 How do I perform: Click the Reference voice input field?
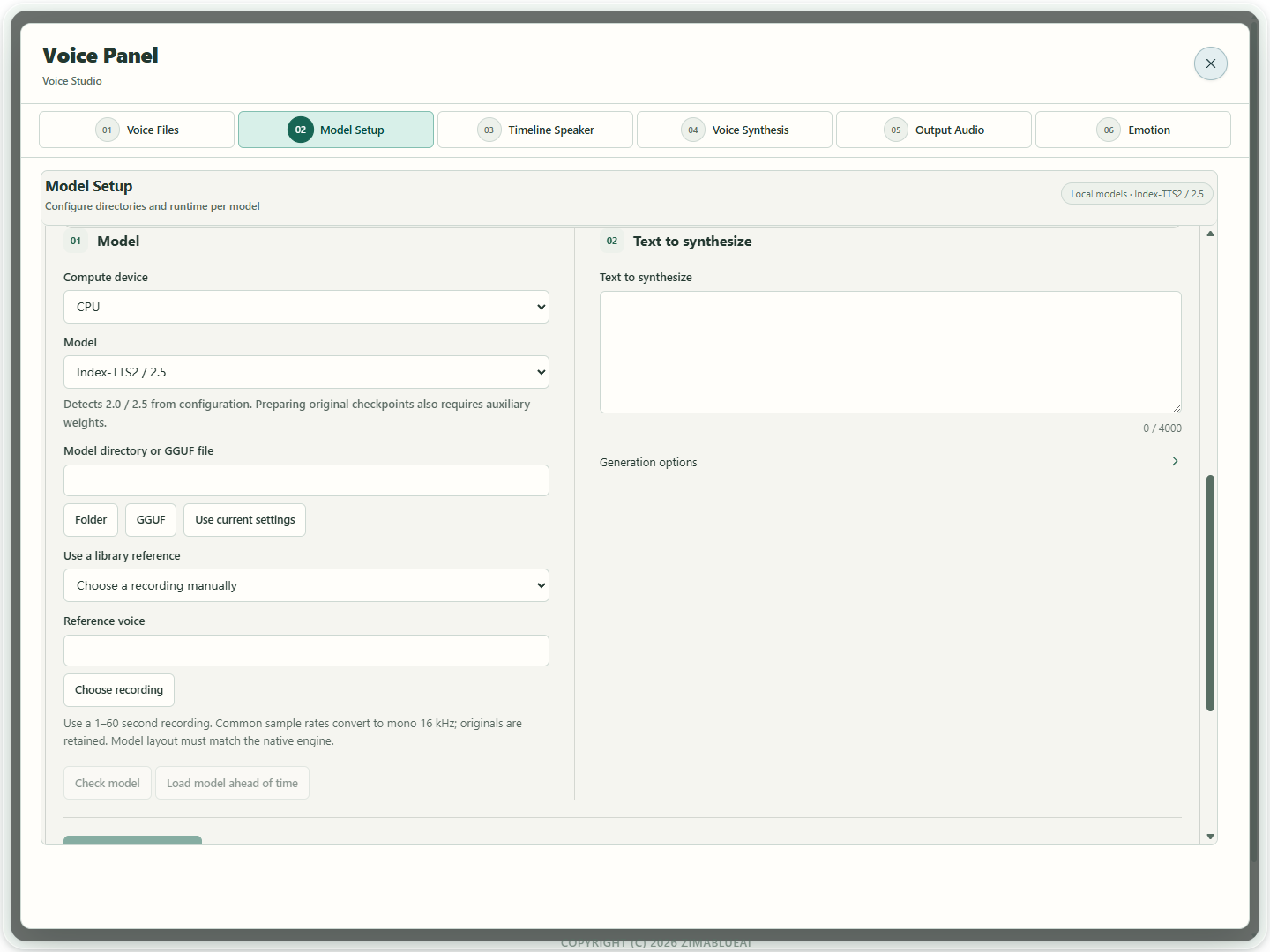coord(306,651)
